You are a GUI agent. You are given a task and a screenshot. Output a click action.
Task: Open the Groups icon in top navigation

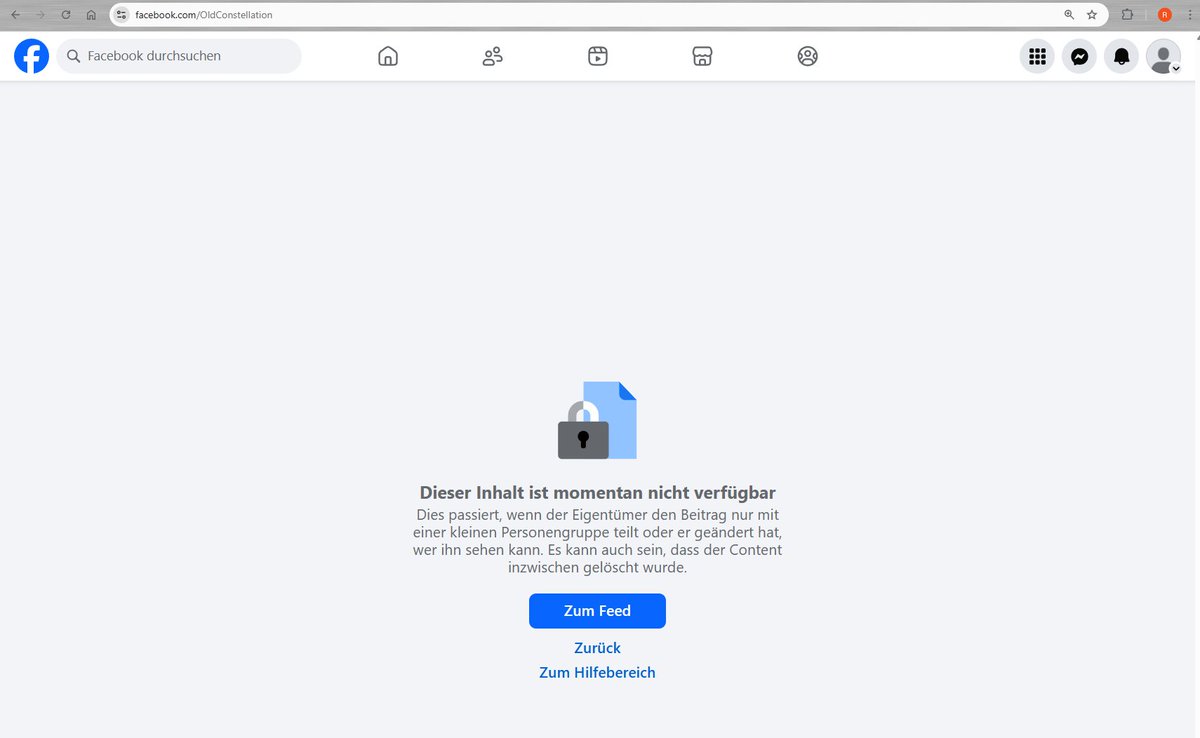(808, 56)
